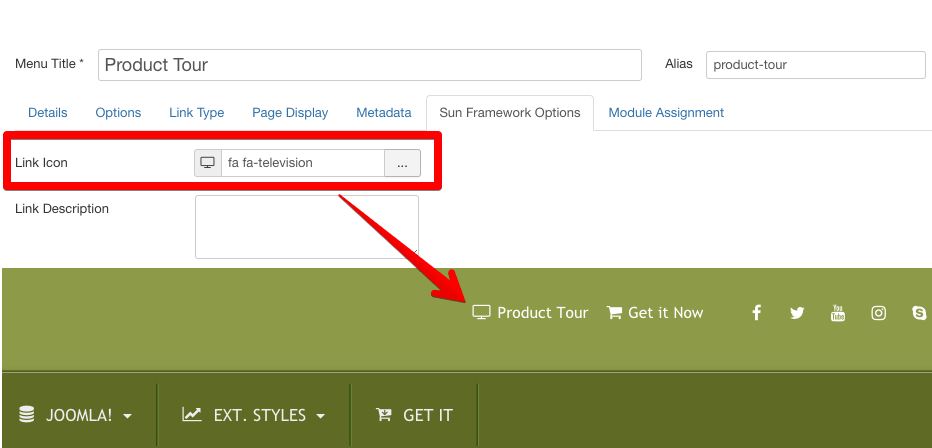Click the cart icon beside GET IT
This screenshot has width=932, height=448.
(x=383, y=414)
